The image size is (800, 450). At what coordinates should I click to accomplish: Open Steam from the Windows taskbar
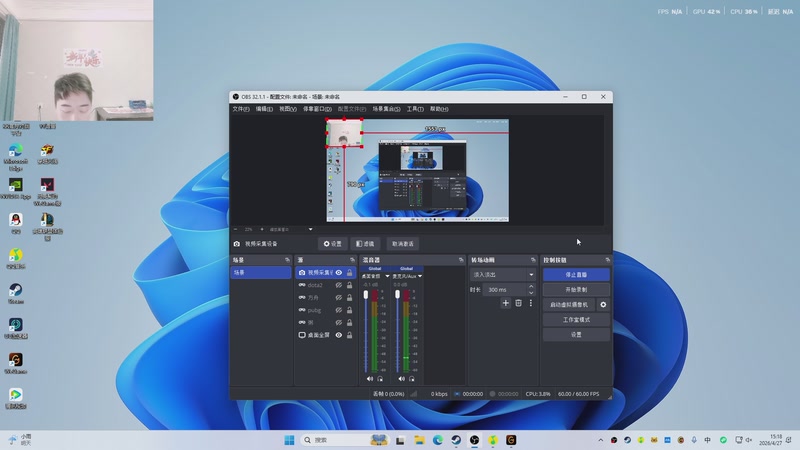tap(456, 440)
